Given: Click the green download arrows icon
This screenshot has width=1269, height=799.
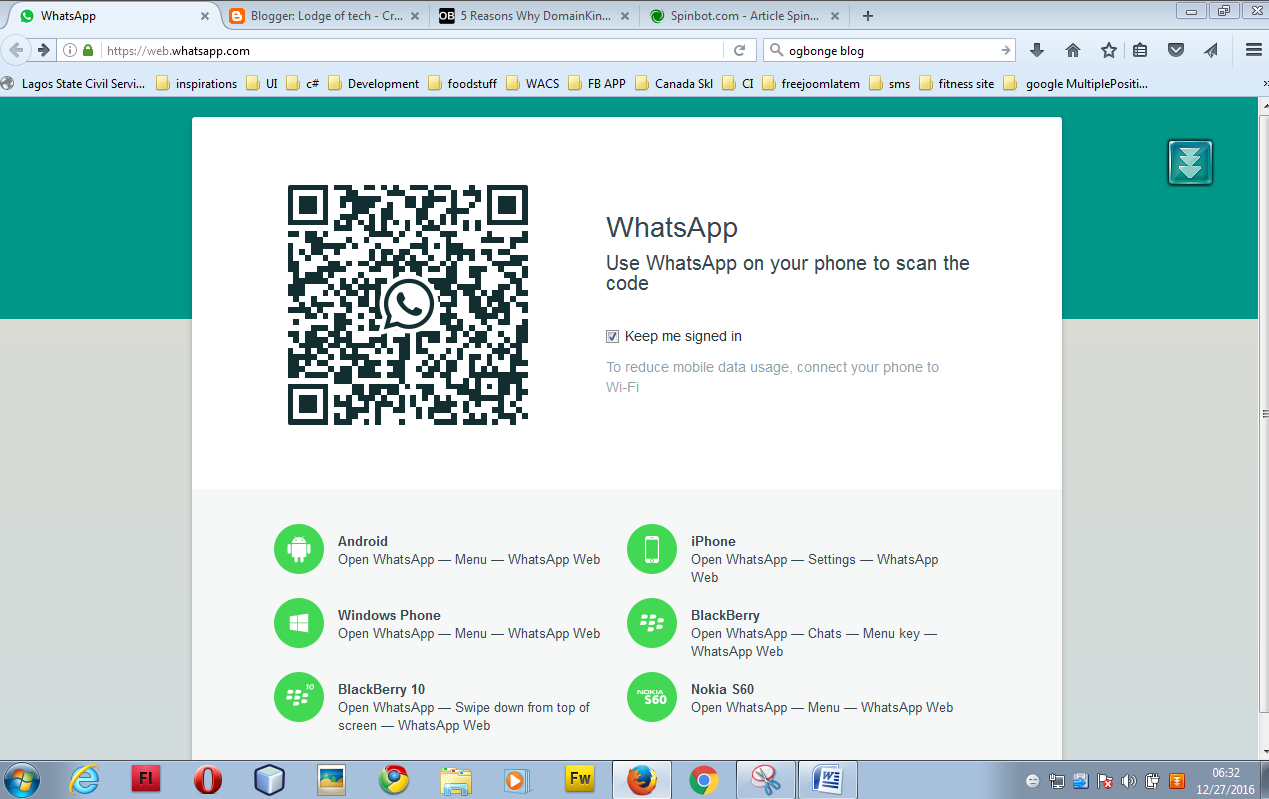Looking at the screenshot, I should point(1190,162).
